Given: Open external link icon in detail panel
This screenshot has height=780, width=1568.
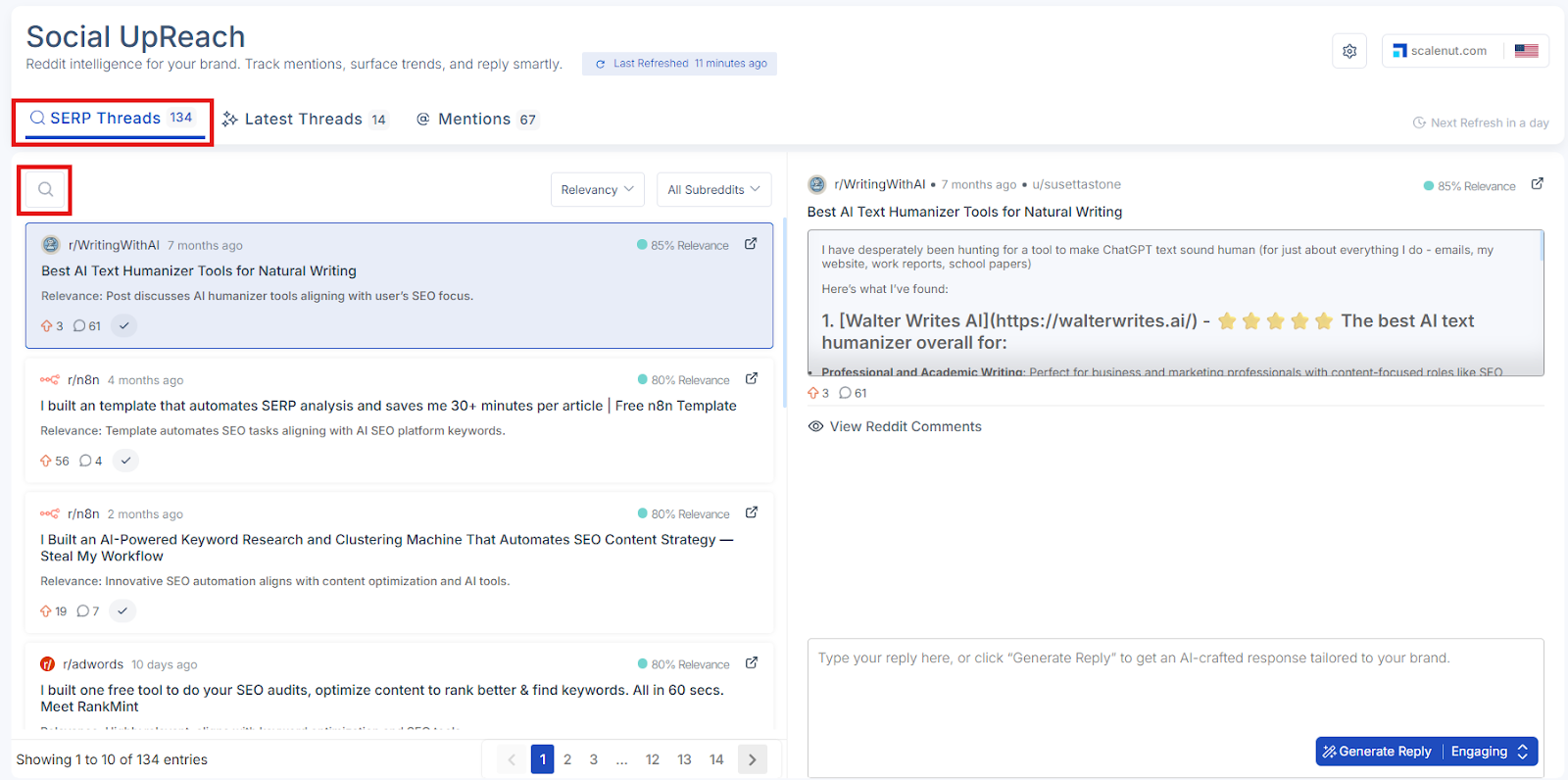Looking at the screenshot, I should pyautogui.click(x=1538, y=183).
